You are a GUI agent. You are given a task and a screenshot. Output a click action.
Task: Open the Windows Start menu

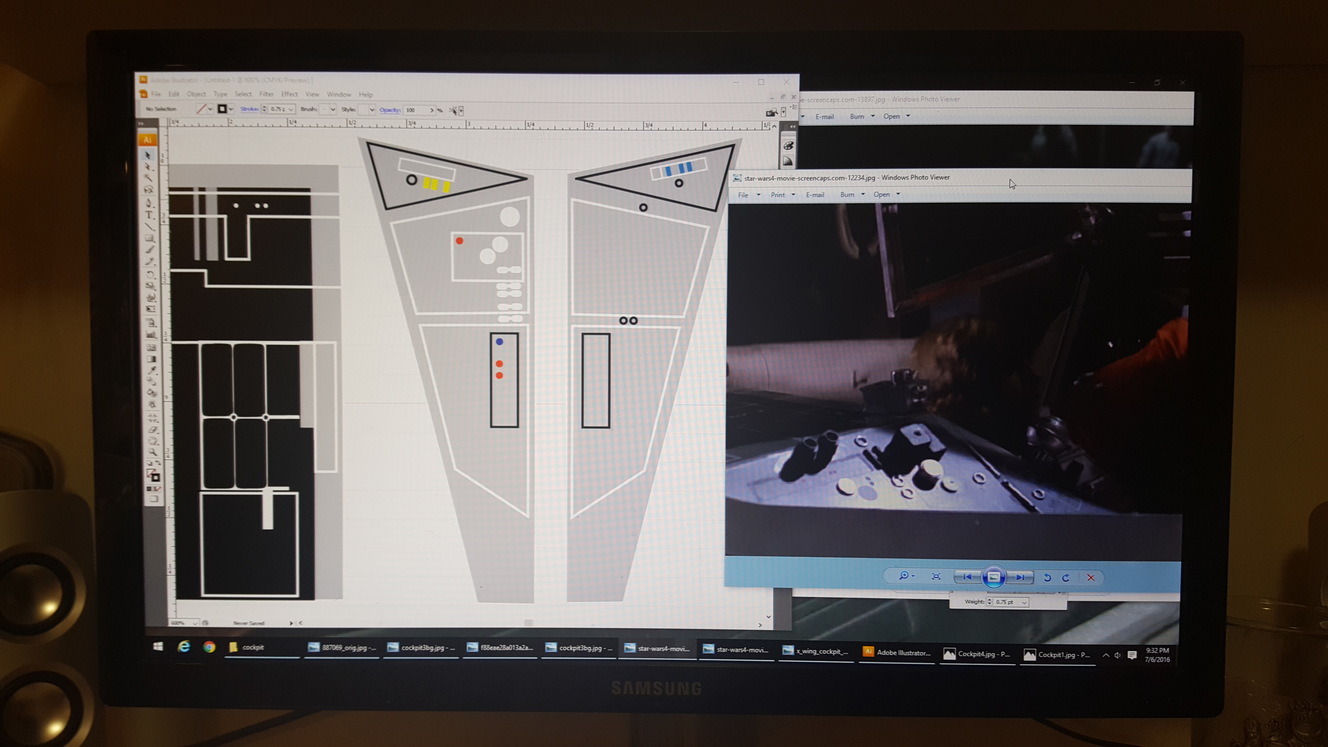[158, 647]
